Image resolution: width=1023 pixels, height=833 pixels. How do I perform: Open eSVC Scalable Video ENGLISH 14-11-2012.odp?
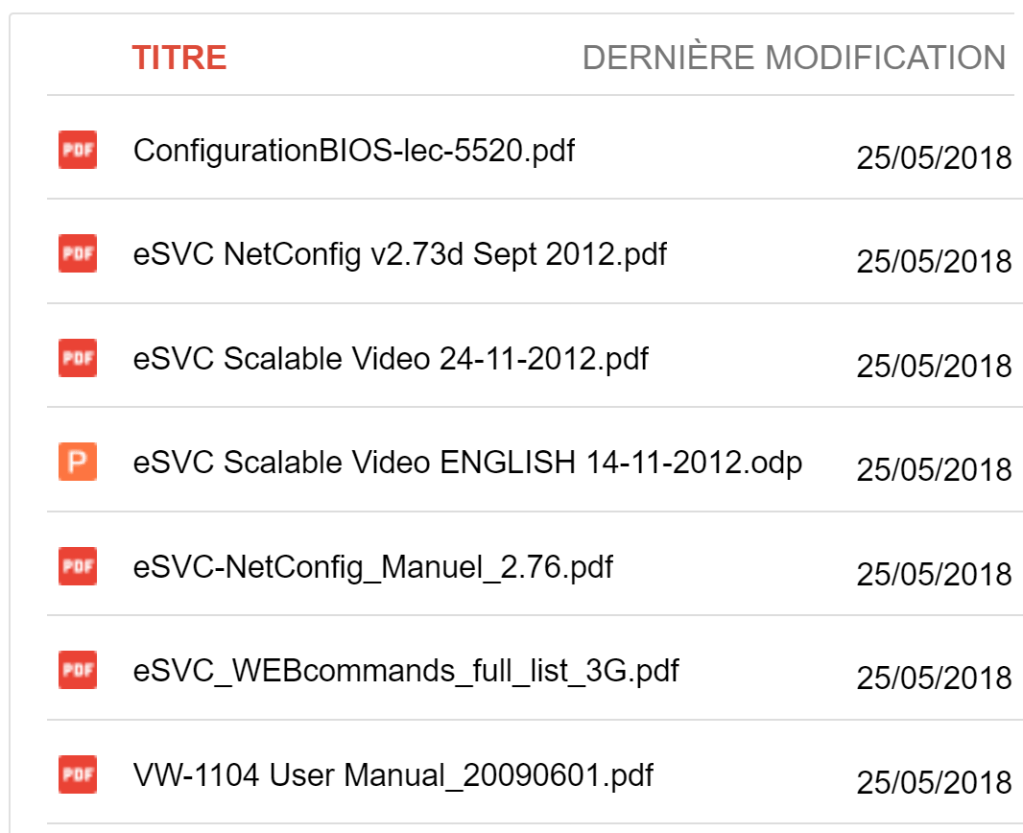[x=467, y=463]
